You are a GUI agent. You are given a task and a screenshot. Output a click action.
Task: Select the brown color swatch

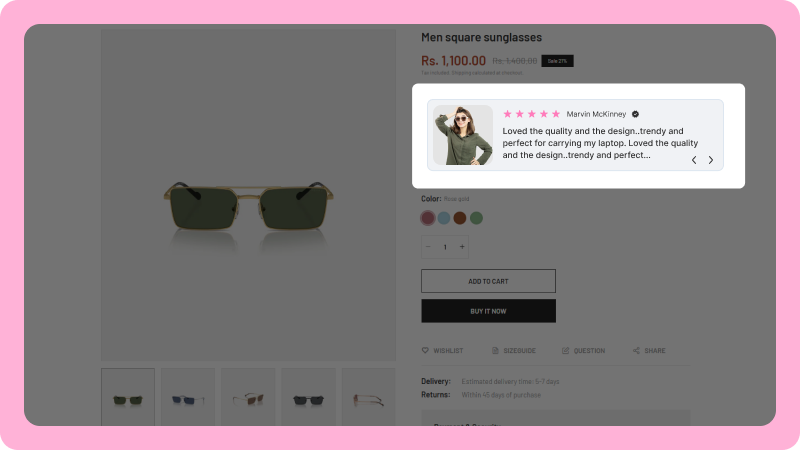(x=460, y=218)
